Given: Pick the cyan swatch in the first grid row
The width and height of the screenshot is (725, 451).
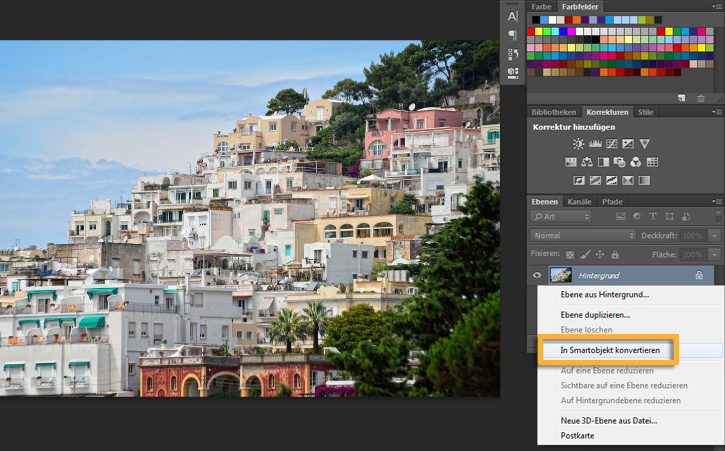Looking at the screenshot, I should [x=555, y=31].
